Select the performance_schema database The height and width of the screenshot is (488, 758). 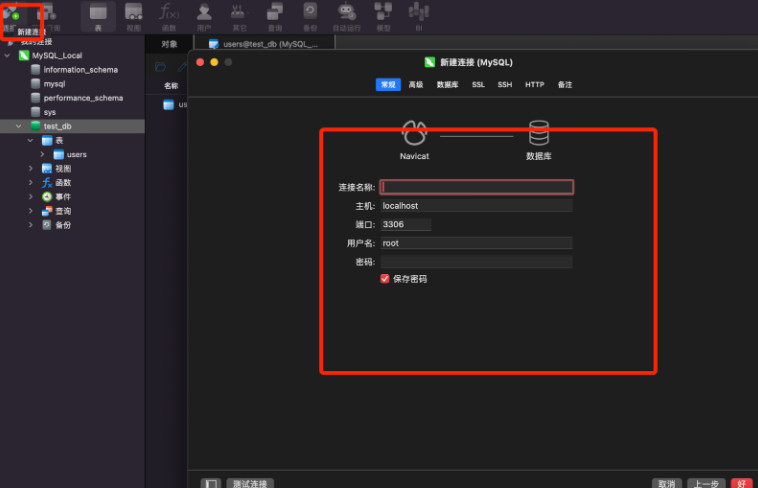click(x=83, y=98)
